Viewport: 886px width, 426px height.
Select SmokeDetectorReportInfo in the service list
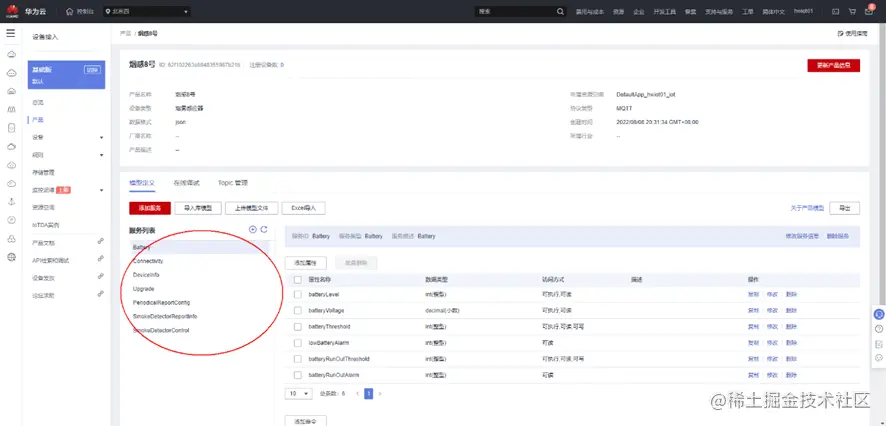[x=164, y=316]
